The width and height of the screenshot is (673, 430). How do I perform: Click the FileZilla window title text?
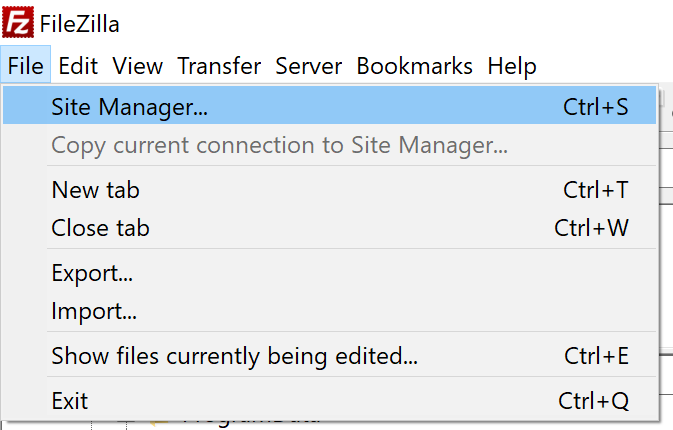pyautogui.click(x=79, y=24)
